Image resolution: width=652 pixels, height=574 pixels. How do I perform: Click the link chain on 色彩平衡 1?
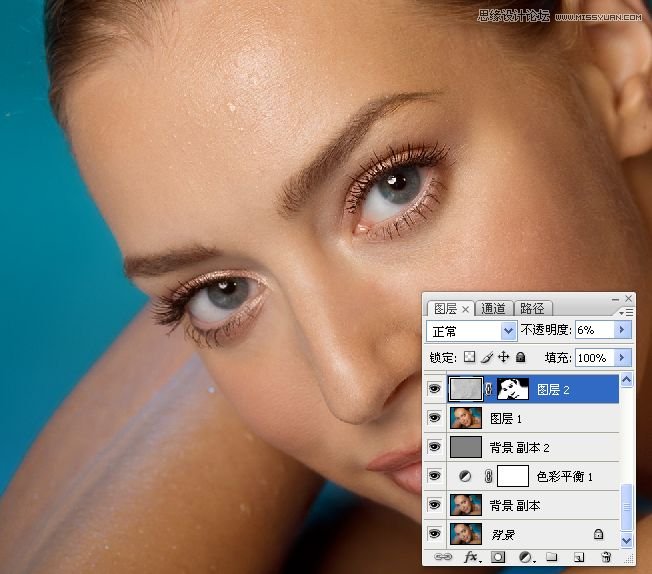coord(489,476)
